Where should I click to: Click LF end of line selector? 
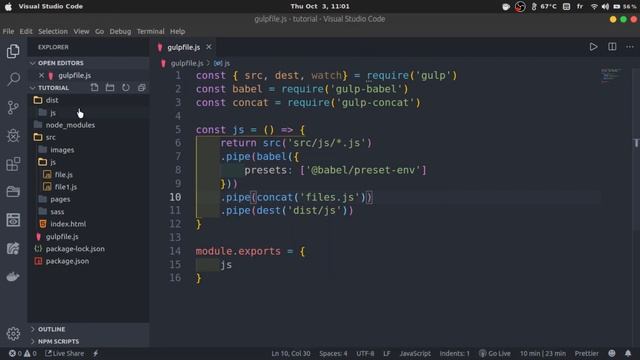tap(387, 353)
